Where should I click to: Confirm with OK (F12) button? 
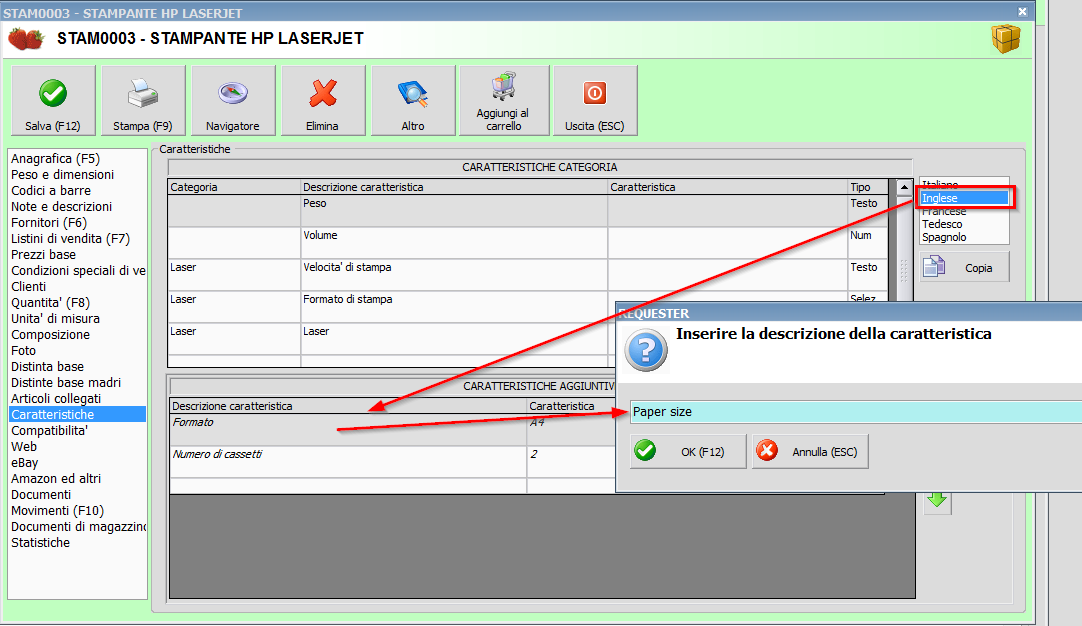688,451
